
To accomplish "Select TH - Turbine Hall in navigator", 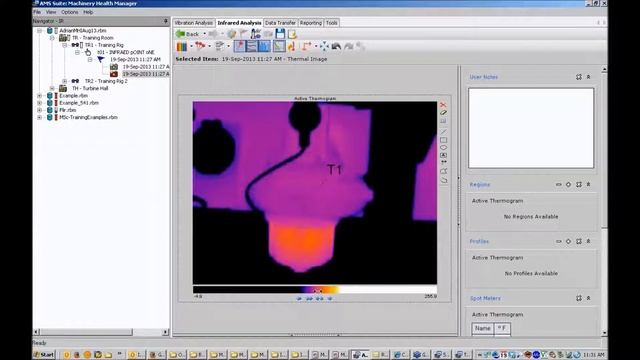I will 90,88.
